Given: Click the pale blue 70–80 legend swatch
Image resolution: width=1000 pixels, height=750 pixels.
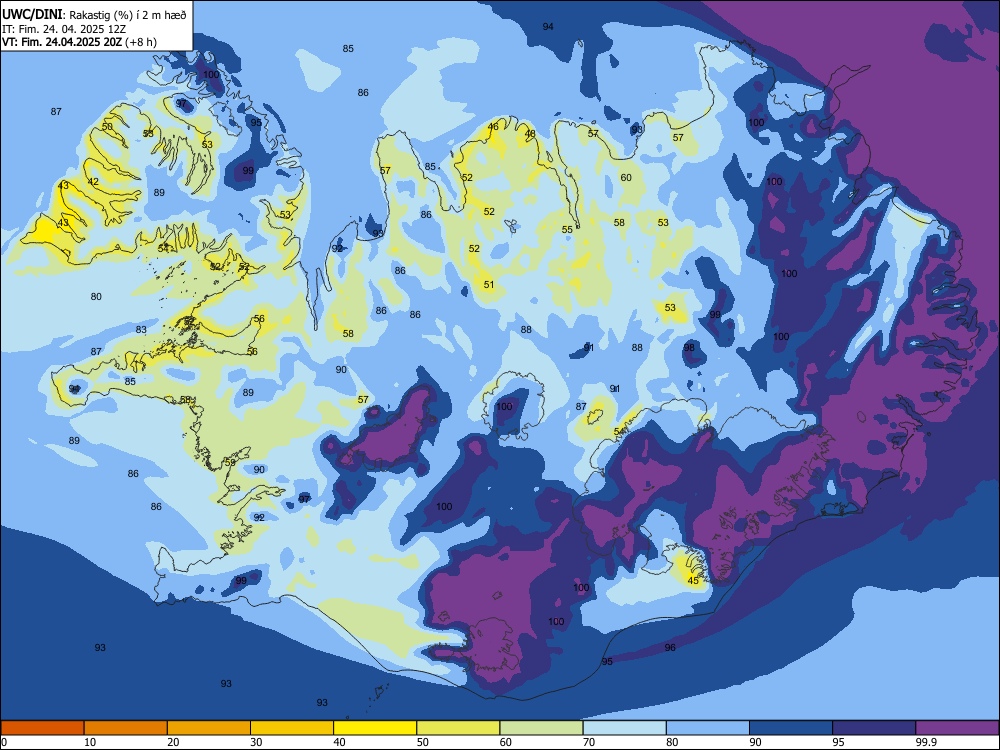Looking at the screenshot, I should tap(624, 728).
